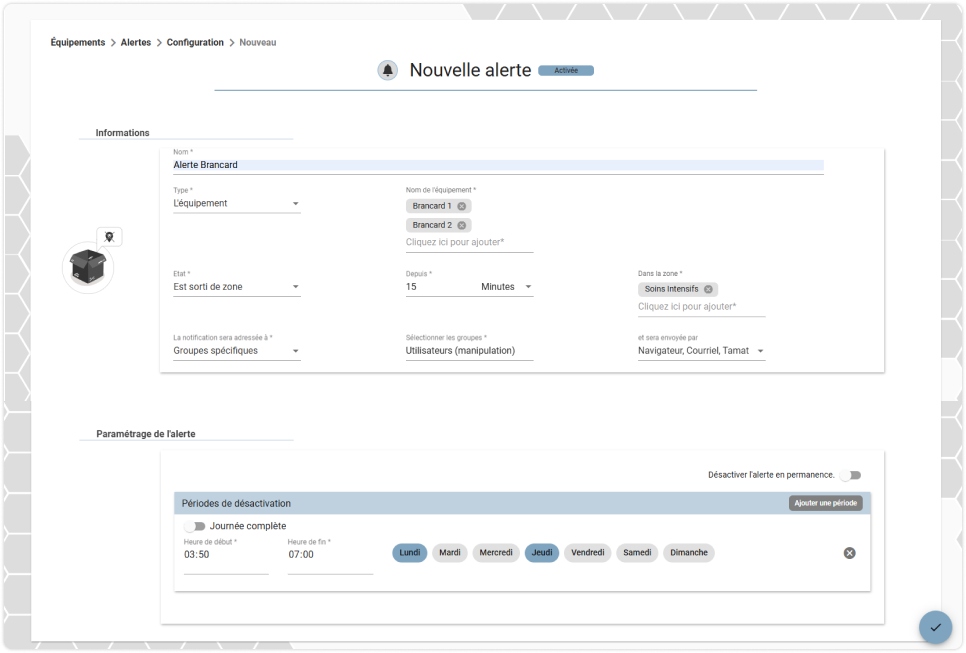Screen dimensions: 966x653
Task: Open the Type dropdown
Action: click(x=237, y=203)
